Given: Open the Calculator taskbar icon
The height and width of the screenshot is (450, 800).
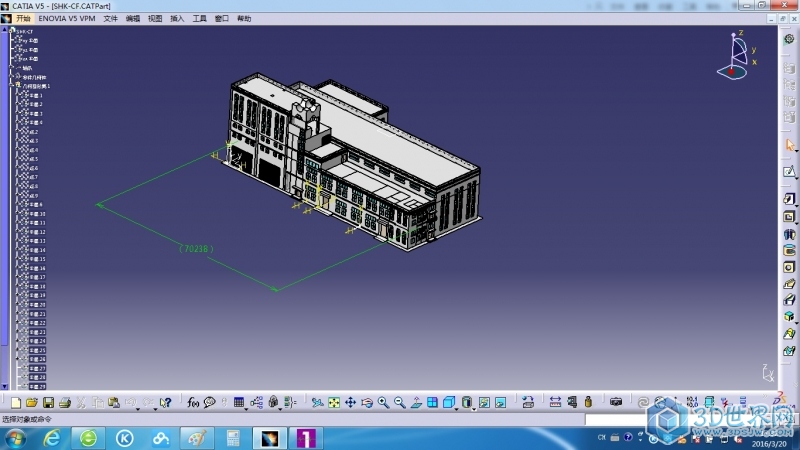Looking at the screenshot, I should (233, 438).
